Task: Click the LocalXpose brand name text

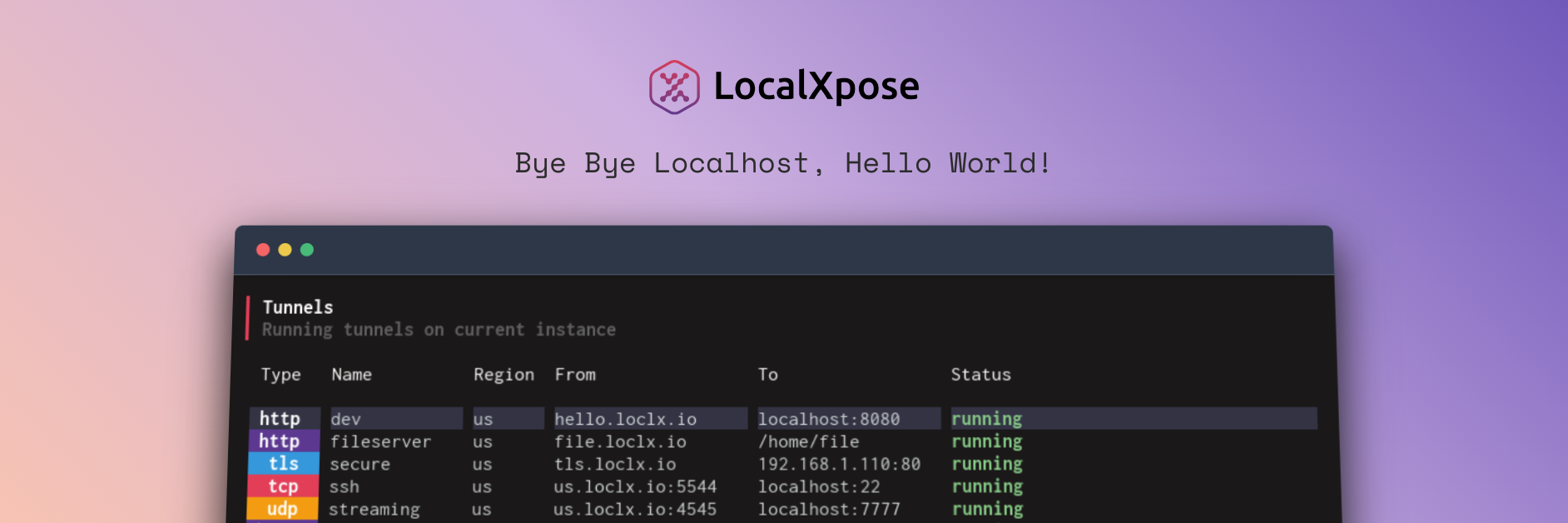Action: point(816,86)
